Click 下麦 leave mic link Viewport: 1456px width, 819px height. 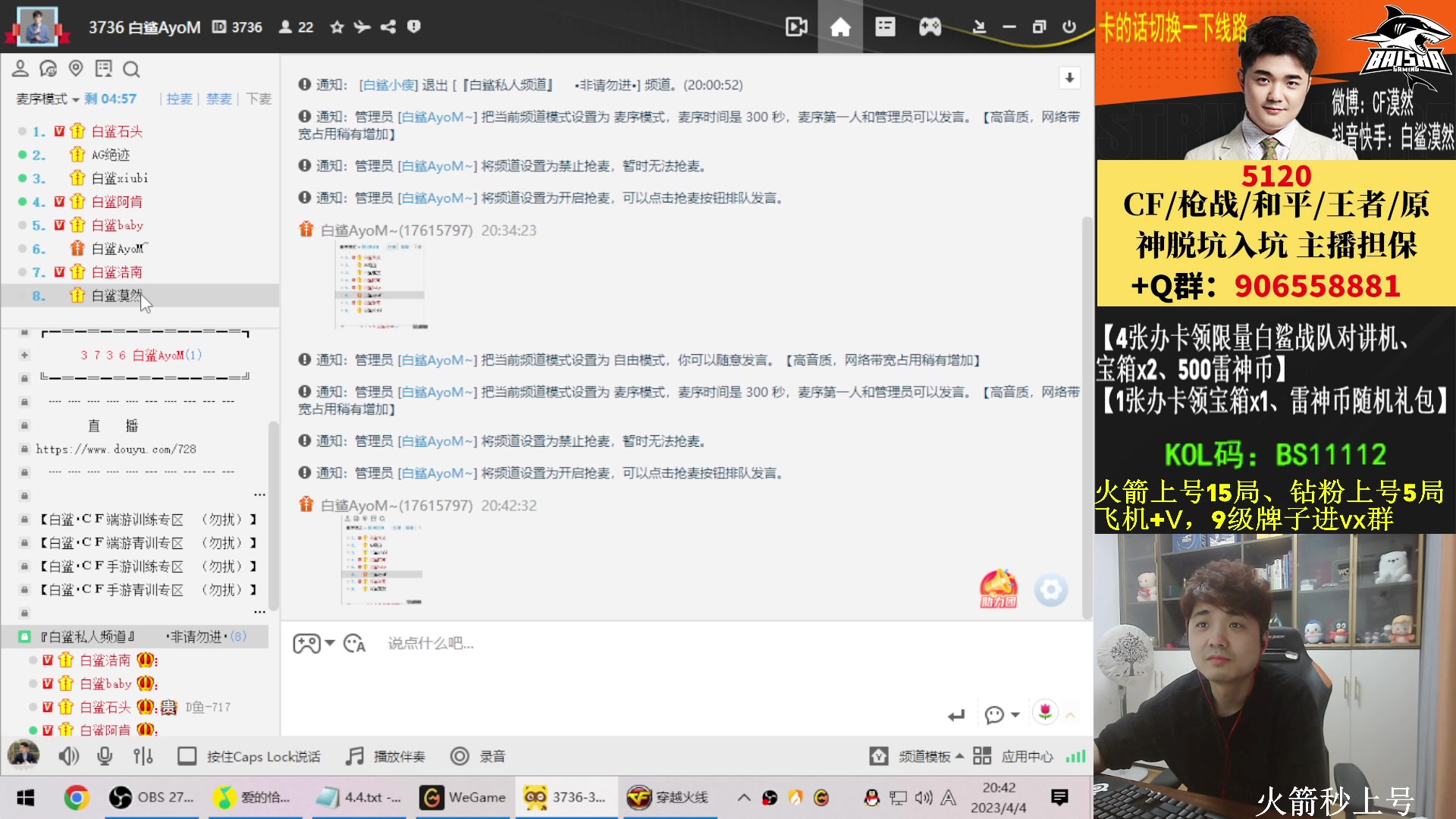click(x=259, y=99)
